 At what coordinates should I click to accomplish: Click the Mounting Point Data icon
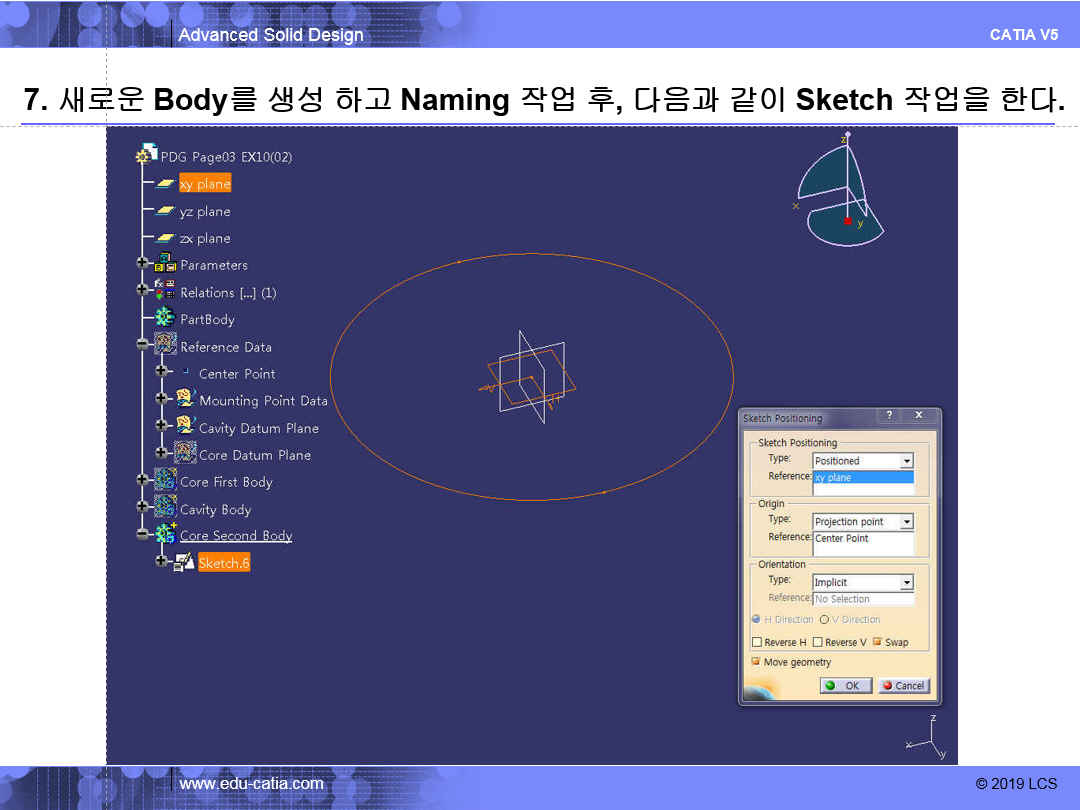(185, 399)
